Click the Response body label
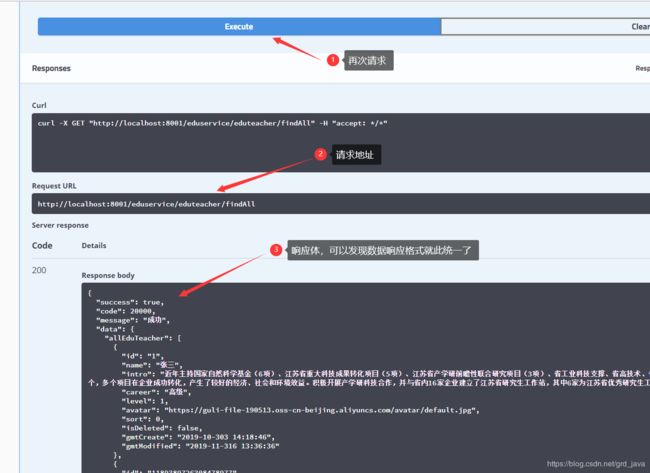The height and width of the screenshot is (473, 650). pos(108,275)
